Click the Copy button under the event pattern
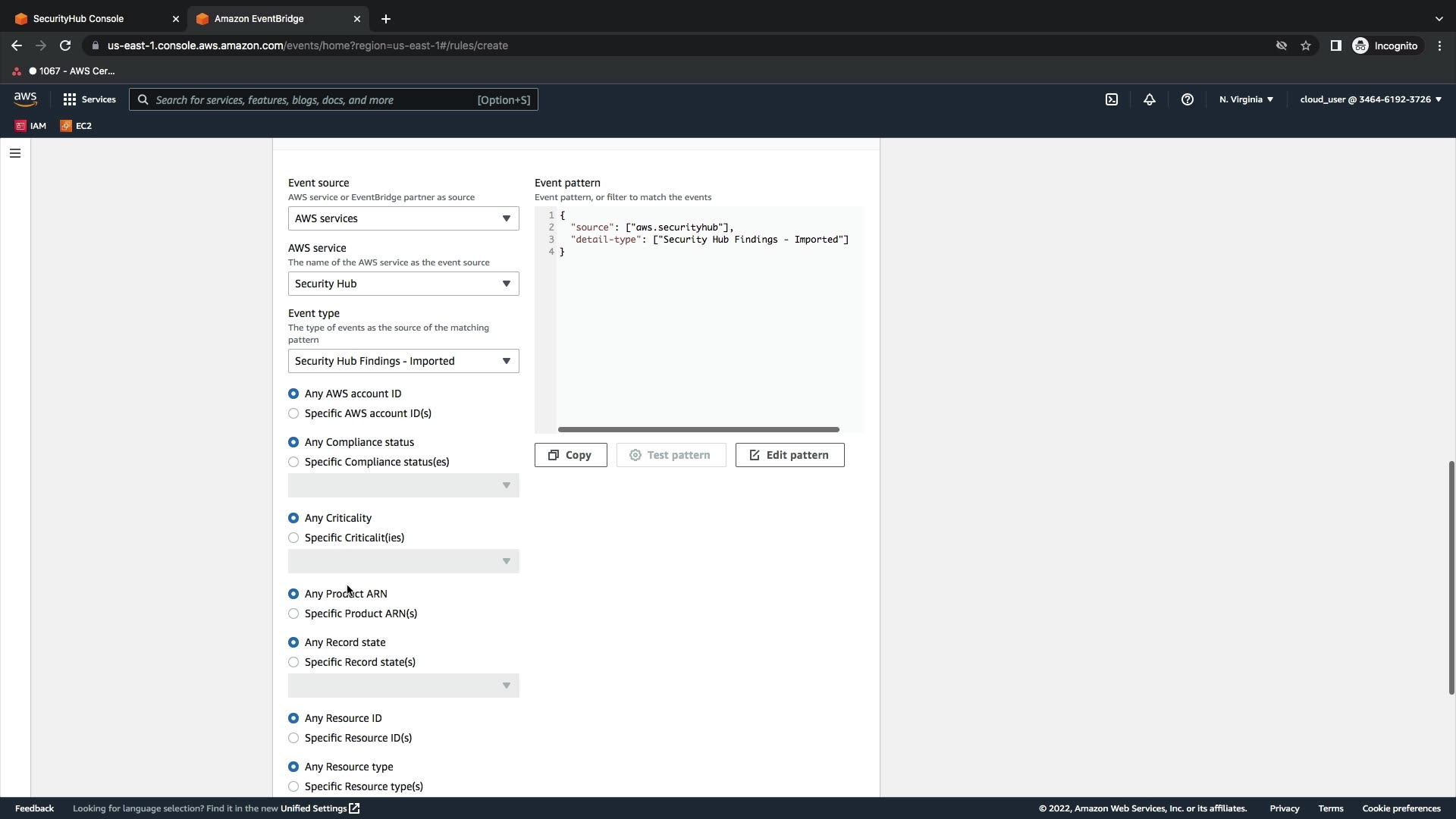Viewport: 1456px width, 819px height. [x=570, y=455]
